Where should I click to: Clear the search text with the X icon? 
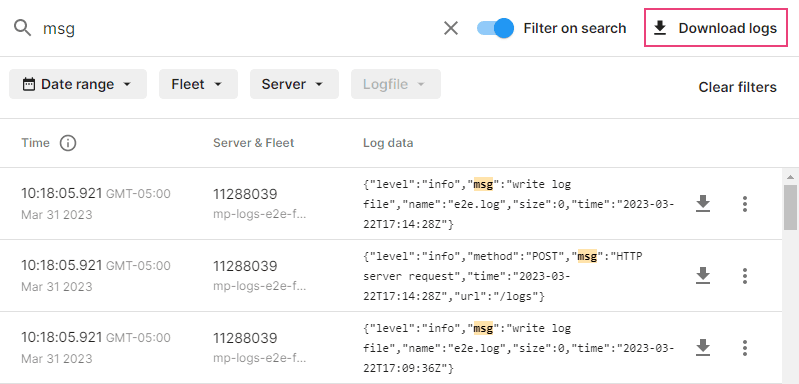pyautogui.click(x=451, y=28)
